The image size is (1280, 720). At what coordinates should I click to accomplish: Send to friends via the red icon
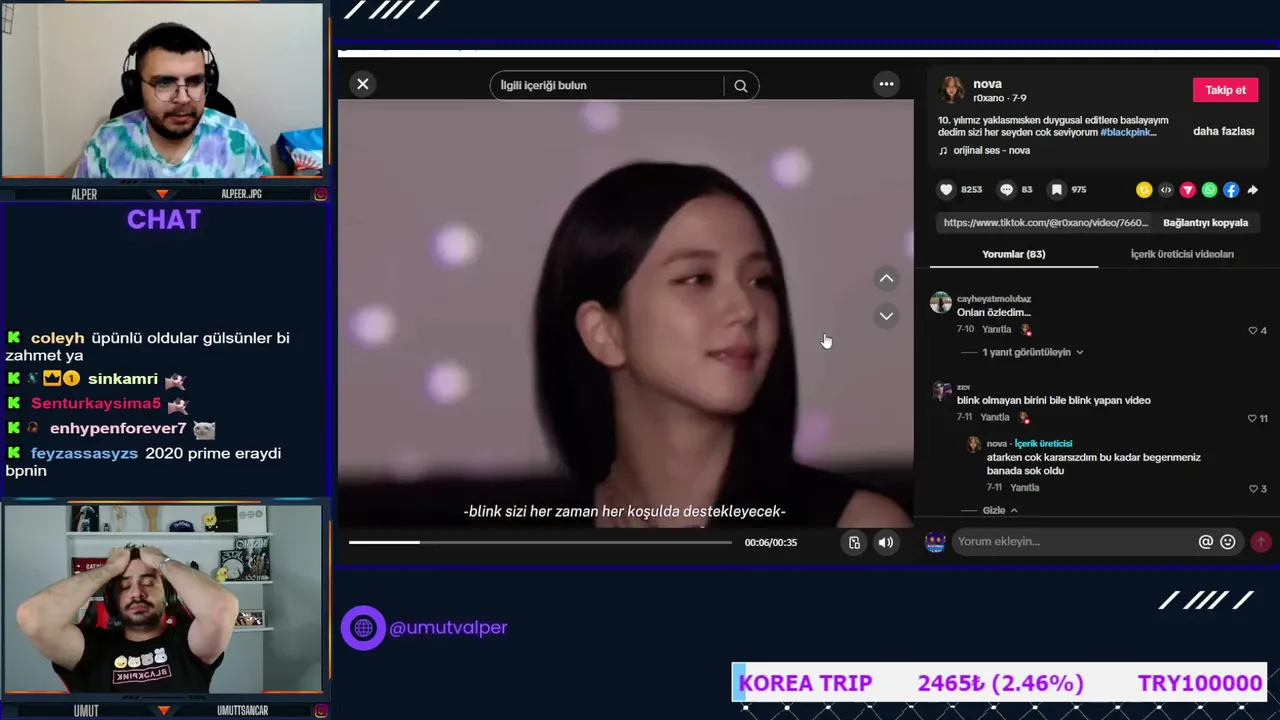coord(1188,190)
